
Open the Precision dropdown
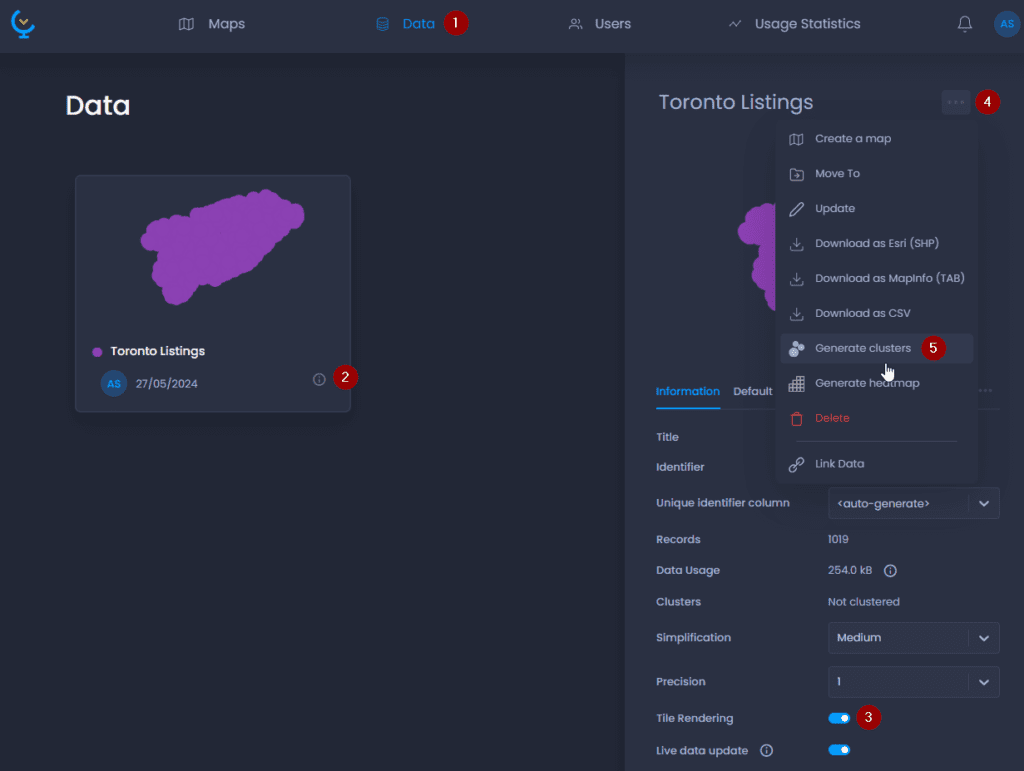coord(914,682)
